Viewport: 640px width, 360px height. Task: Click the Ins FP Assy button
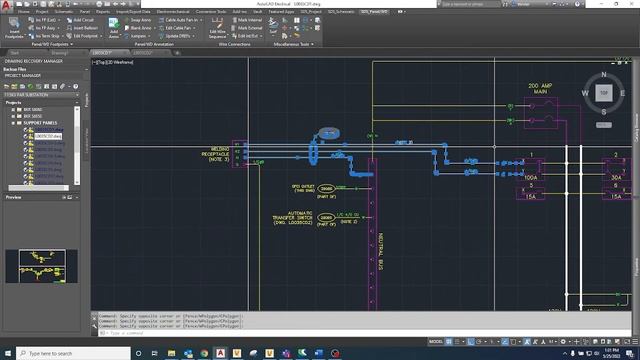45,28
